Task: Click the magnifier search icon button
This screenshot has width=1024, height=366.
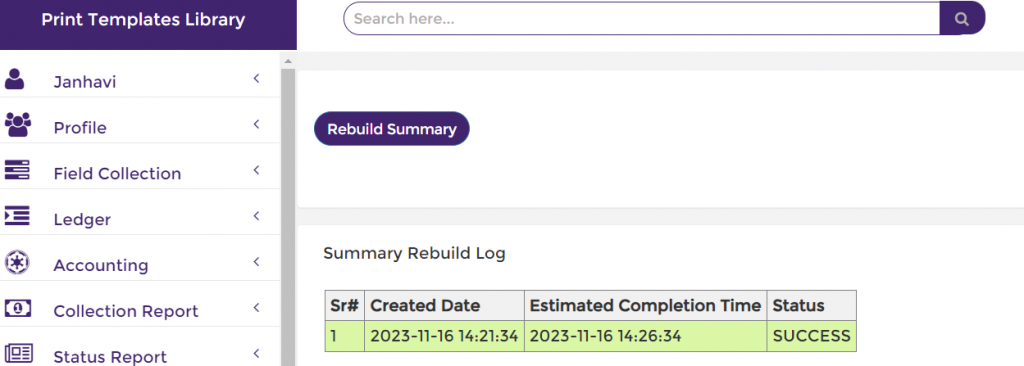Action: [x=962, y=18]
